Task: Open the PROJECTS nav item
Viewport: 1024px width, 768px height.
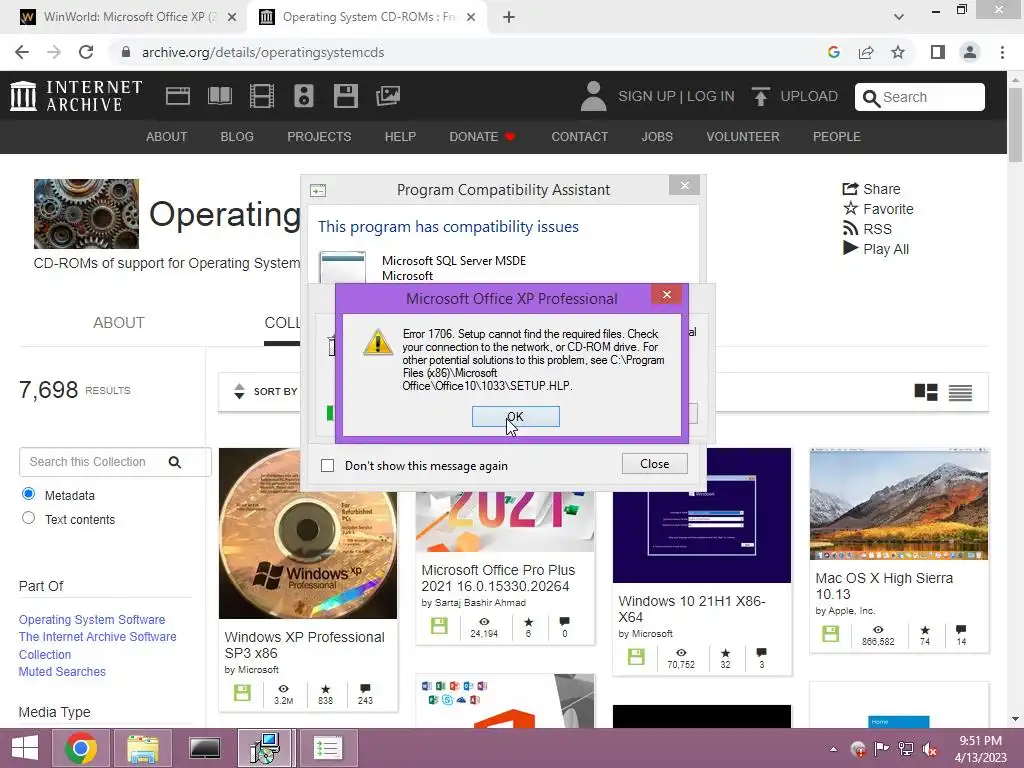Action: (x=319, y=136)
